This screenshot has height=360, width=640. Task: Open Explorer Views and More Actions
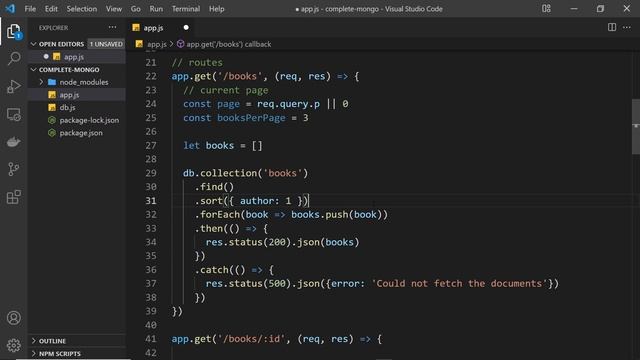pyautogui.click(x=112, y=27)
